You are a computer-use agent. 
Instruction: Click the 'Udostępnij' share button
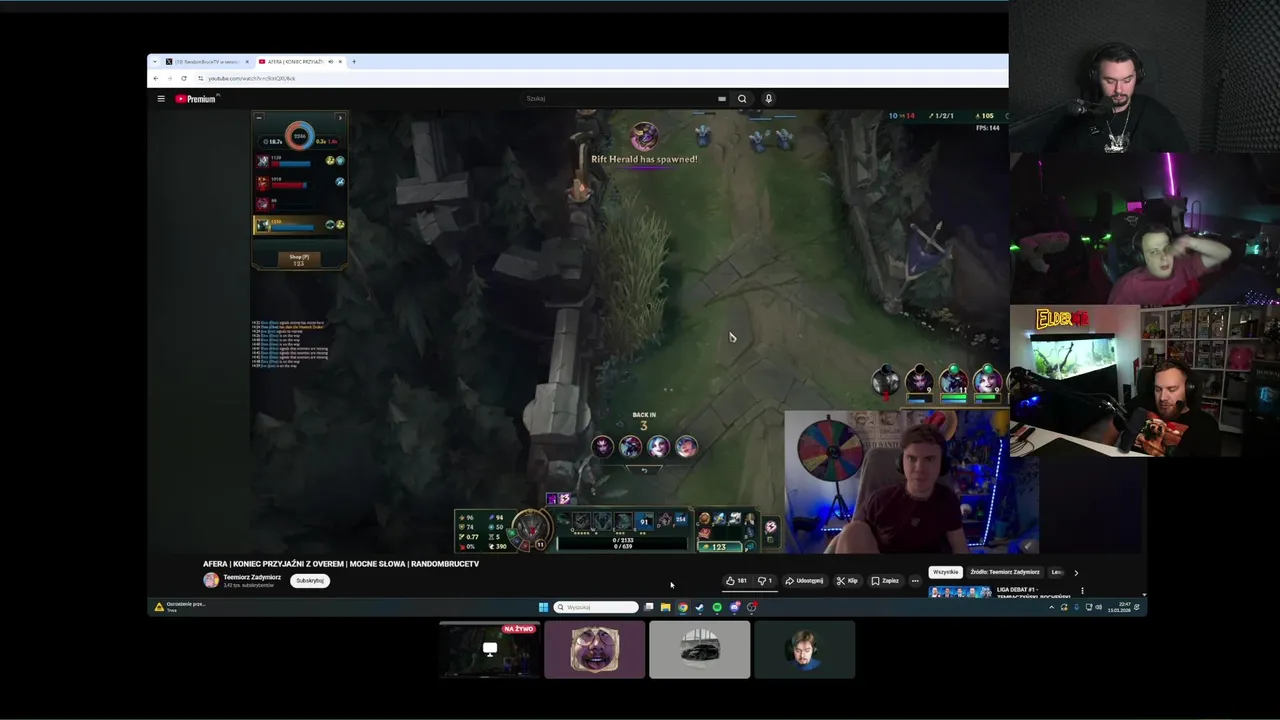(x=805, y=580)
